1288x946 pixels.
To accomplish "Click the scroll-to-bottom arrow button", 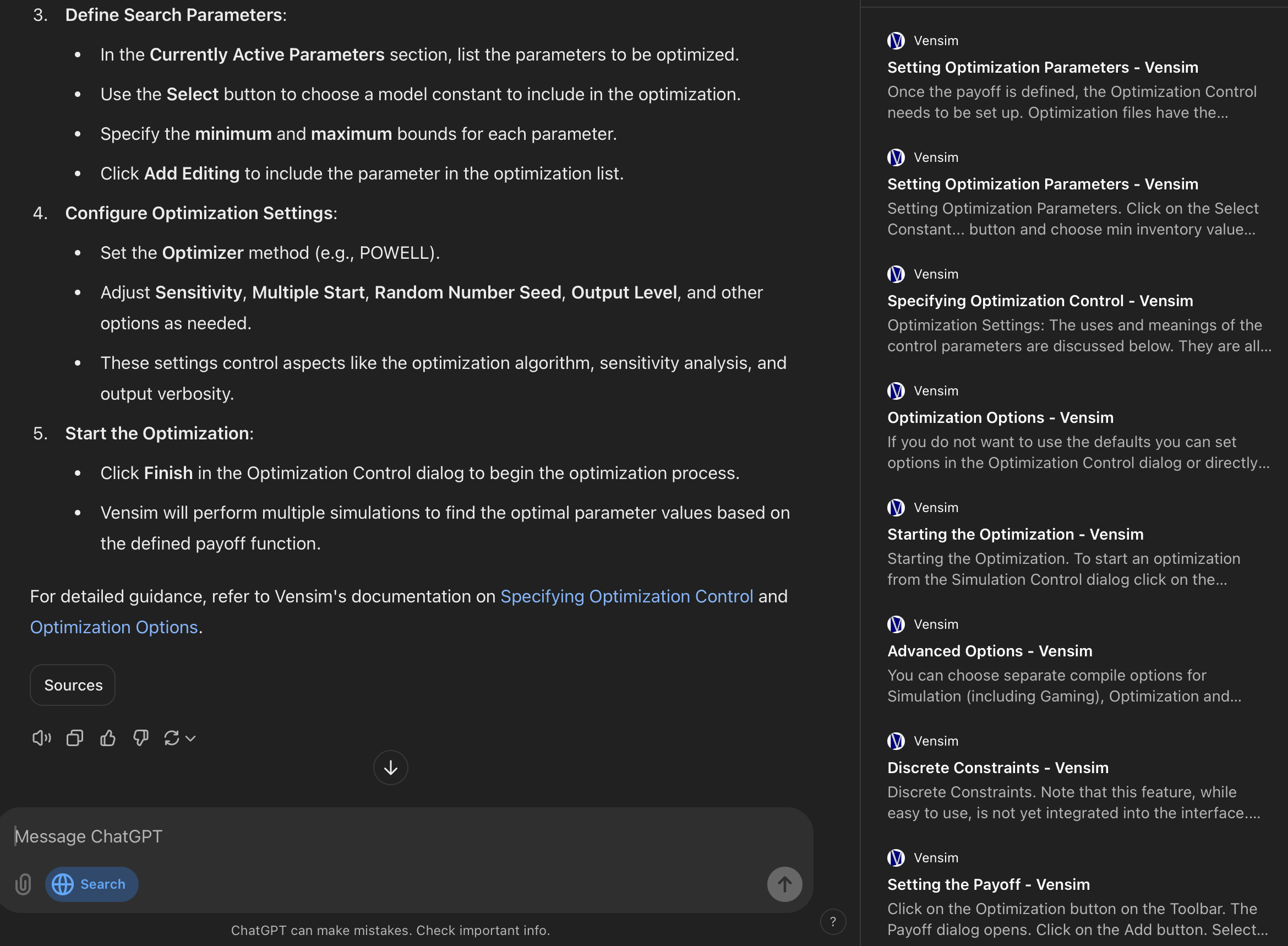I will [x=390, y=768].
